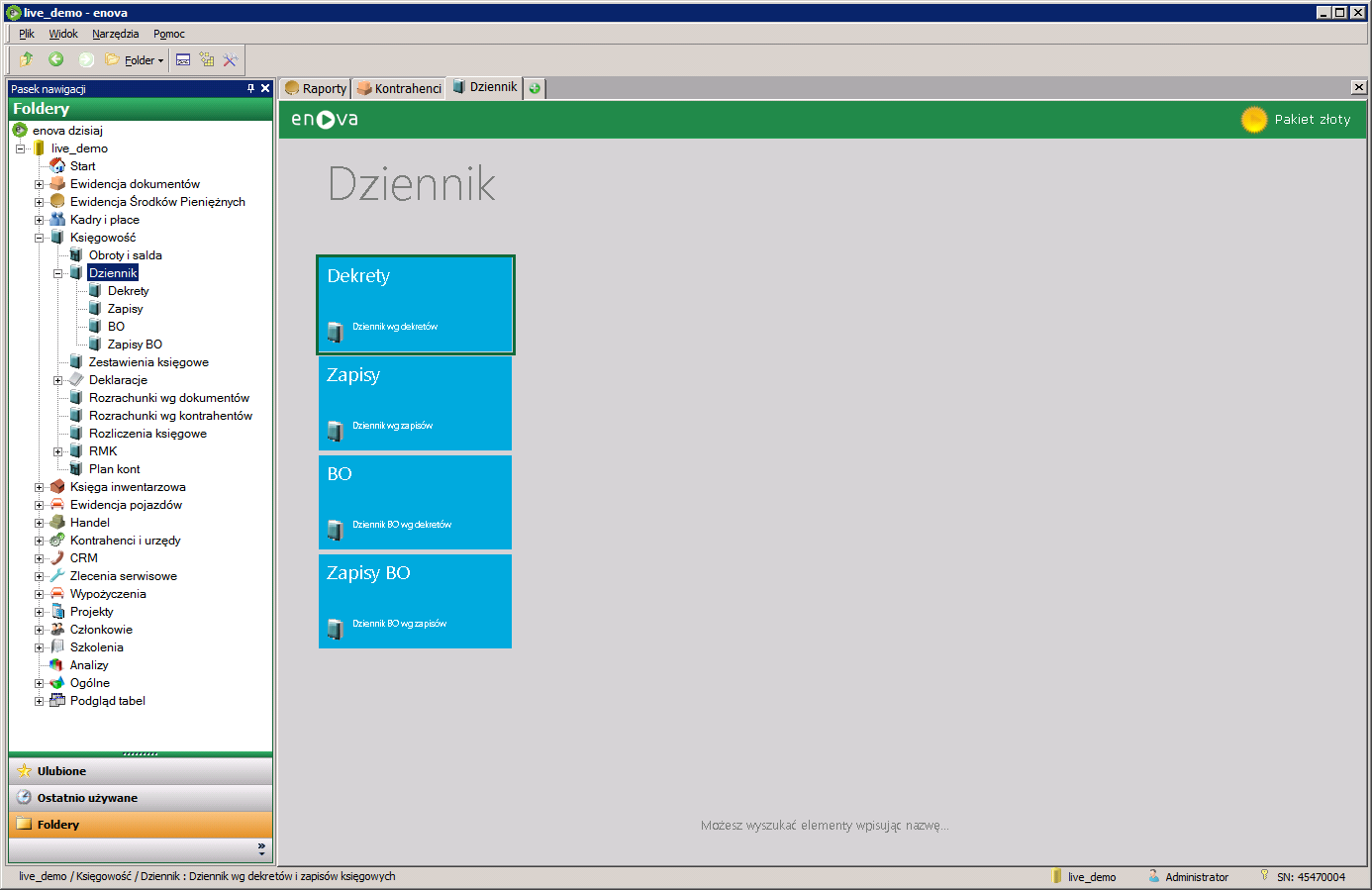This screenshot has height=890, width=1372.
Task: Click the Księga inwentarzowa icon
Action: point(57,487)
